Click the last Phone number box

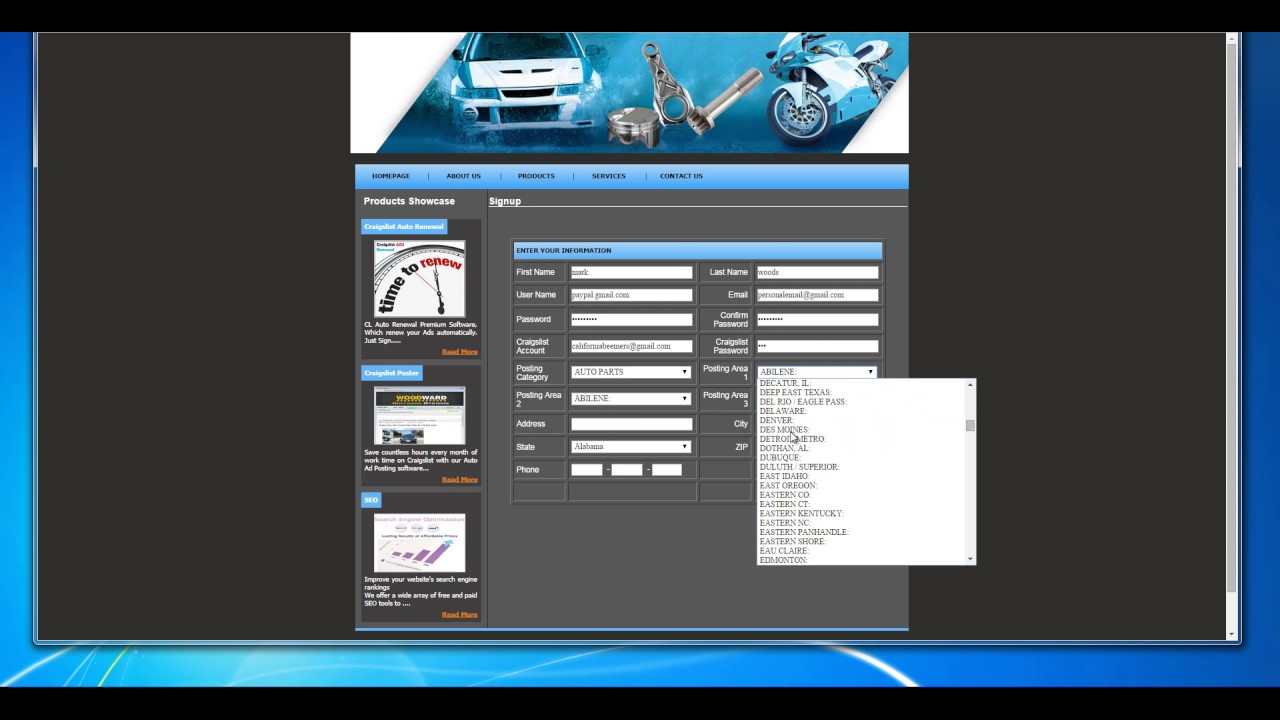click(x=667, y=470)
